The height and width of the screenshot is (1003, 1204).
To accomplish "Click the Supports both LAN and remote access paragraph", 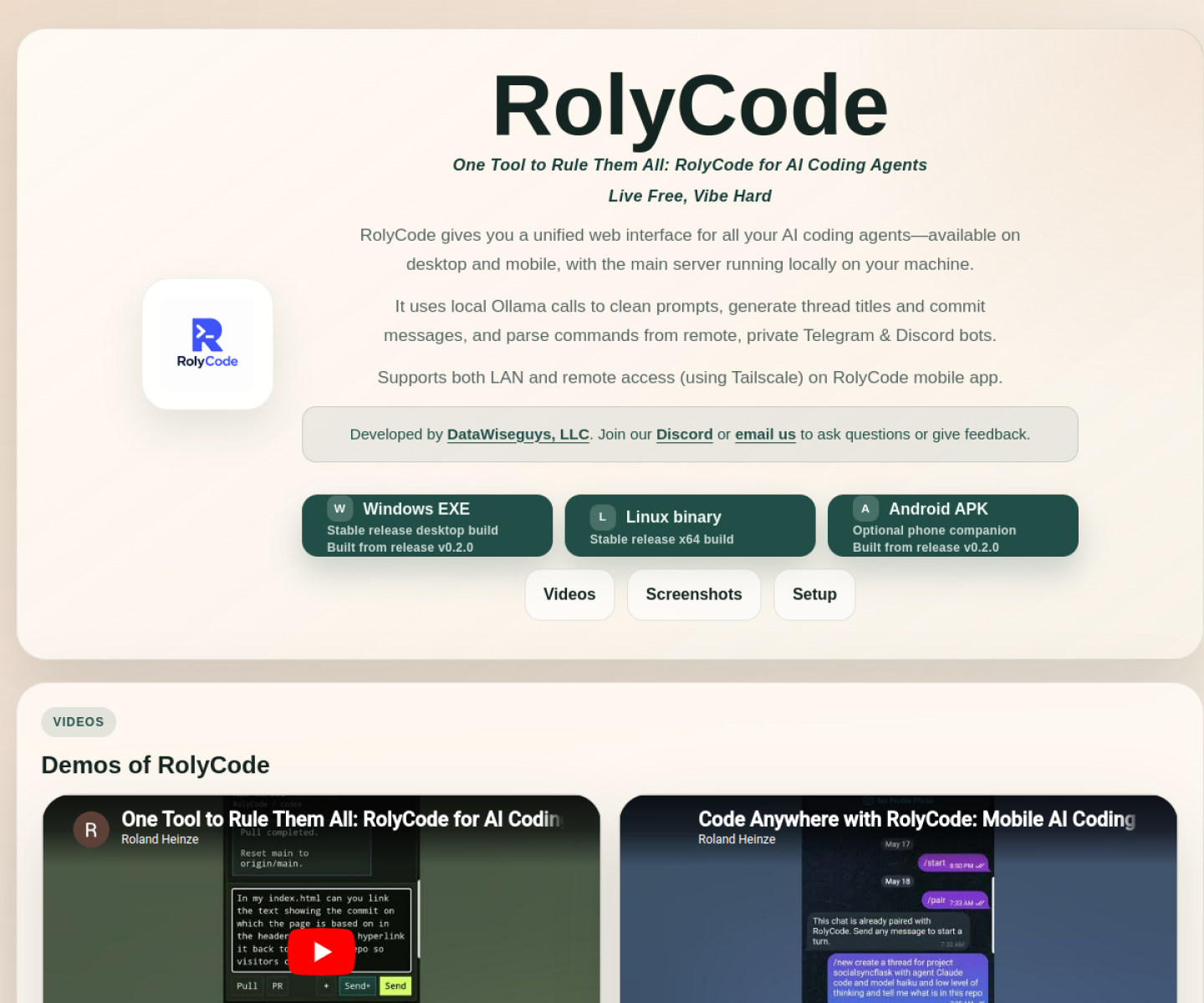I will (690, 377).
